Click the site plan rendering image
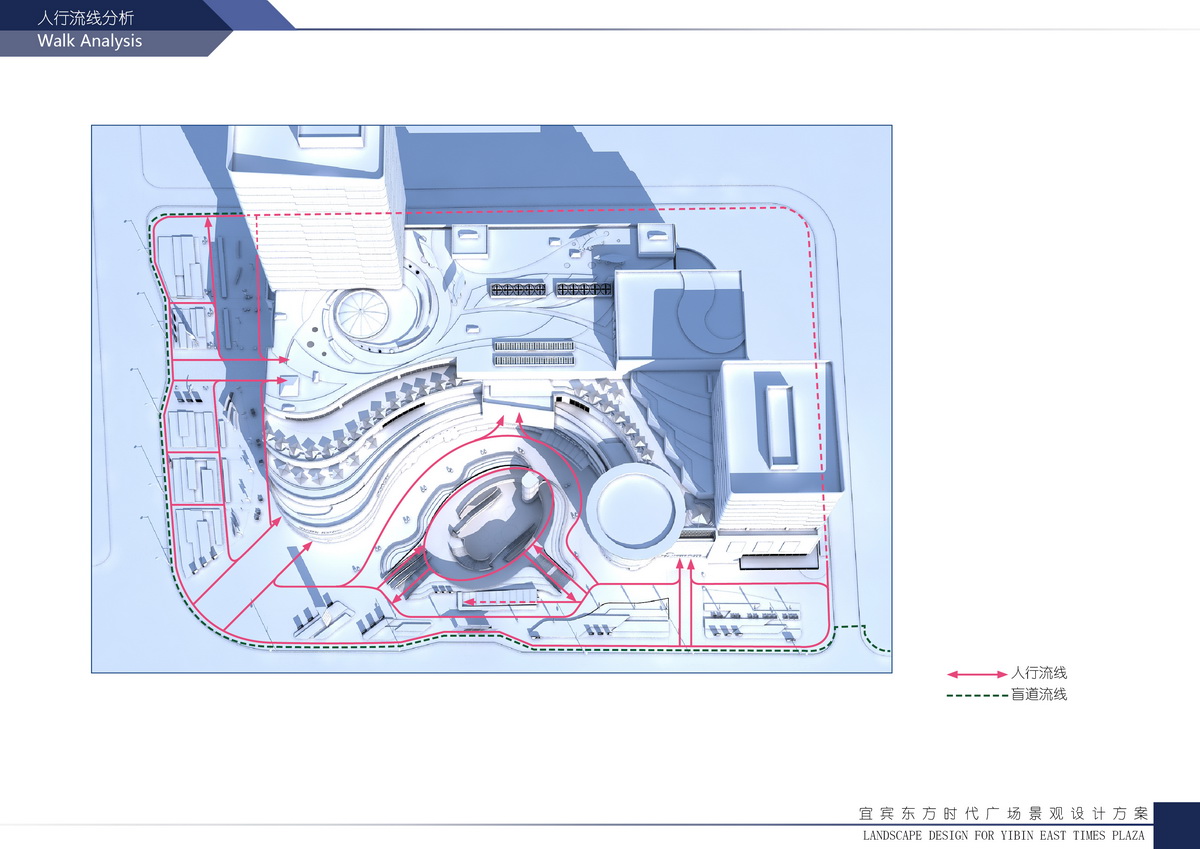Screen dimensions: 1200x849 tap(491, 399)
